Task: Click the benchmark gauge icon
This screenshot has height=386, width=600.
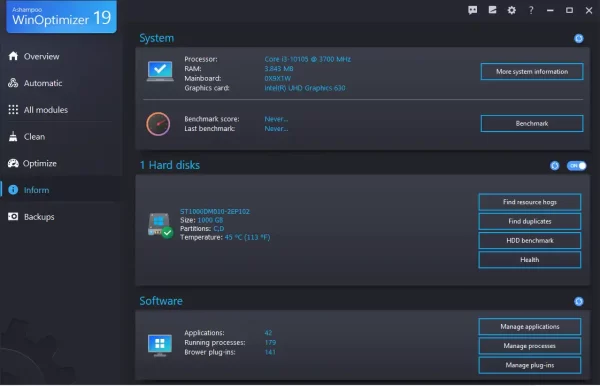Action: [158, 124]
